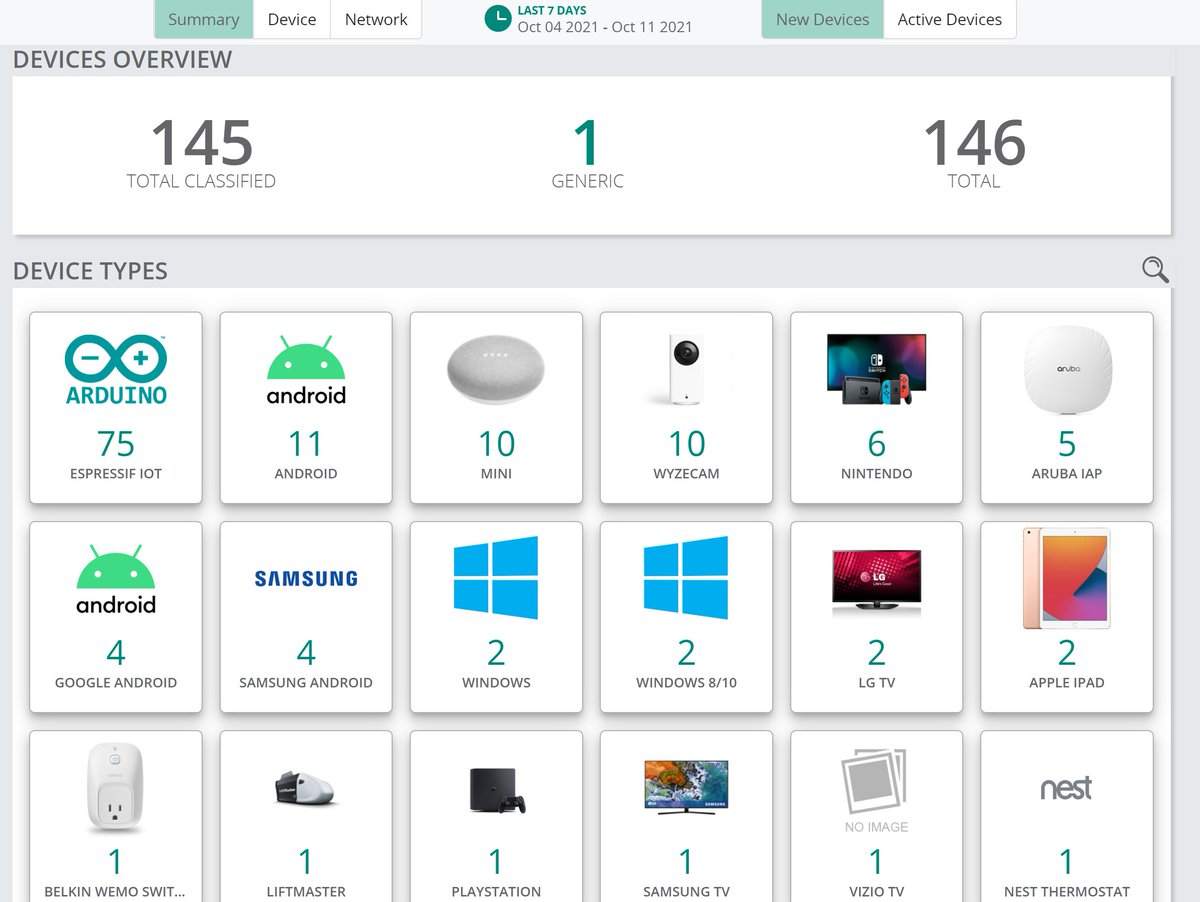Click the Espressif IoT count of 75
This screenshot has width=1200, height=902.
pos(116,443)
